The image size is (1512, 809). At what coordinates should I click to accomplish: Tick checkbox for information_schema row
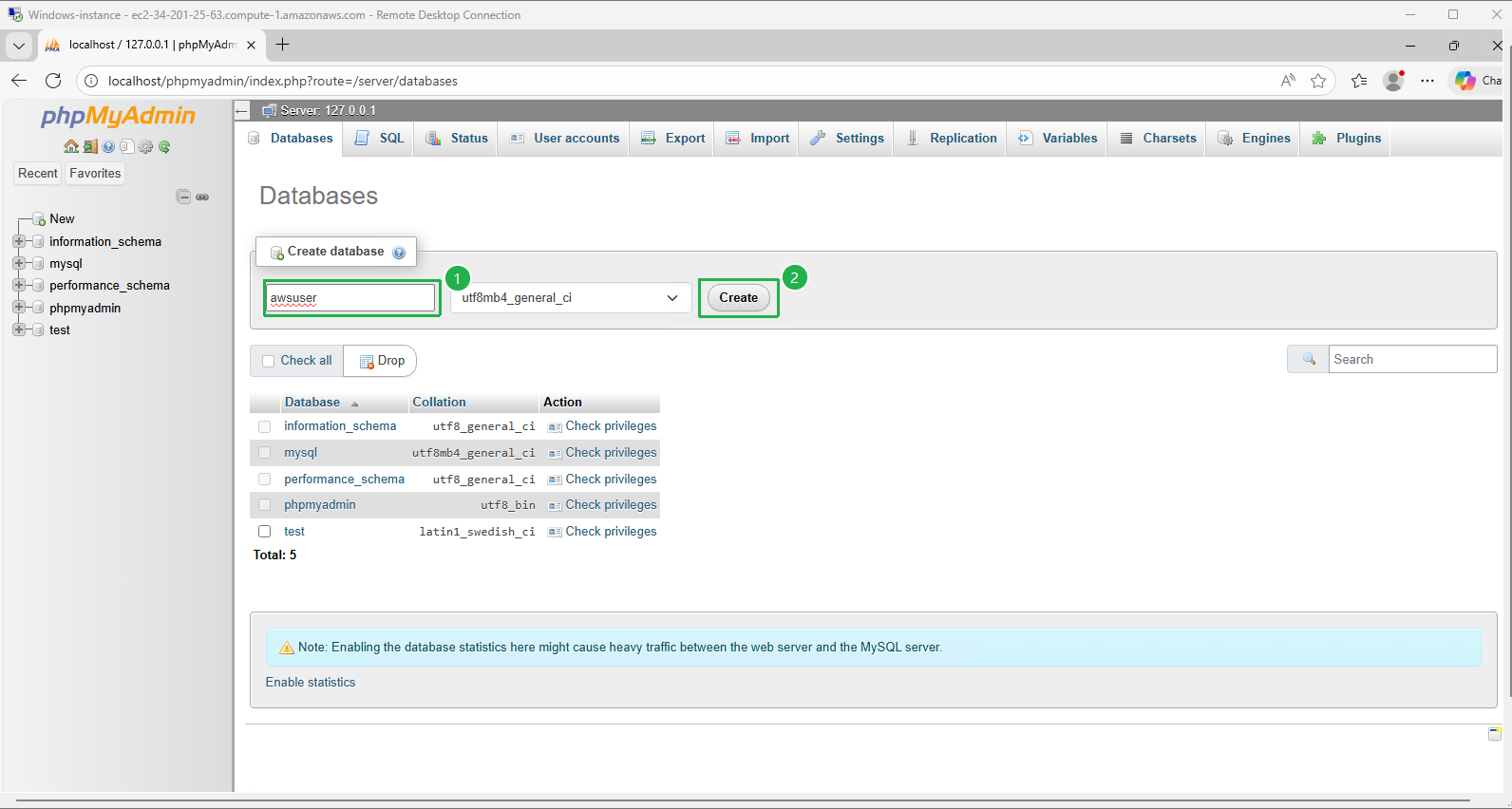coord(264,427)
